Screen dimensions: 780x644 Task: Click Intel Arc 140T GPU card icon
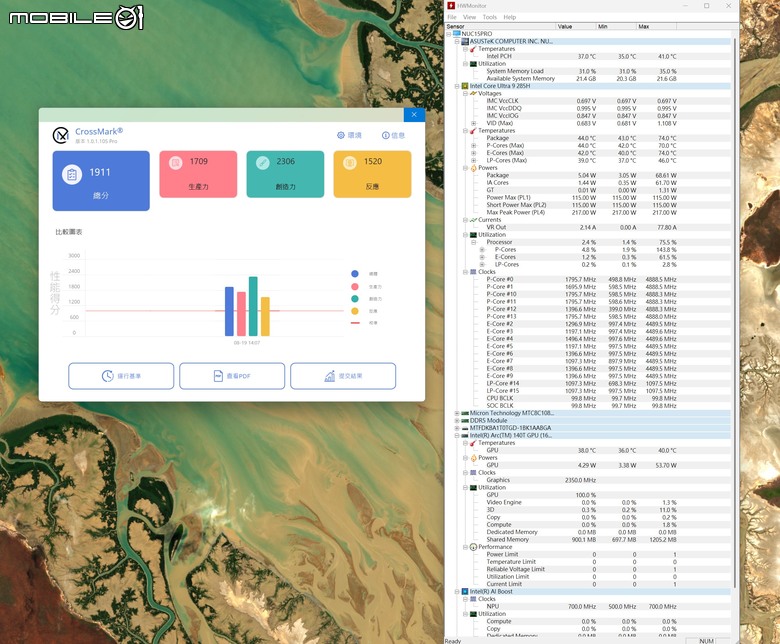(x=465, y=436)
